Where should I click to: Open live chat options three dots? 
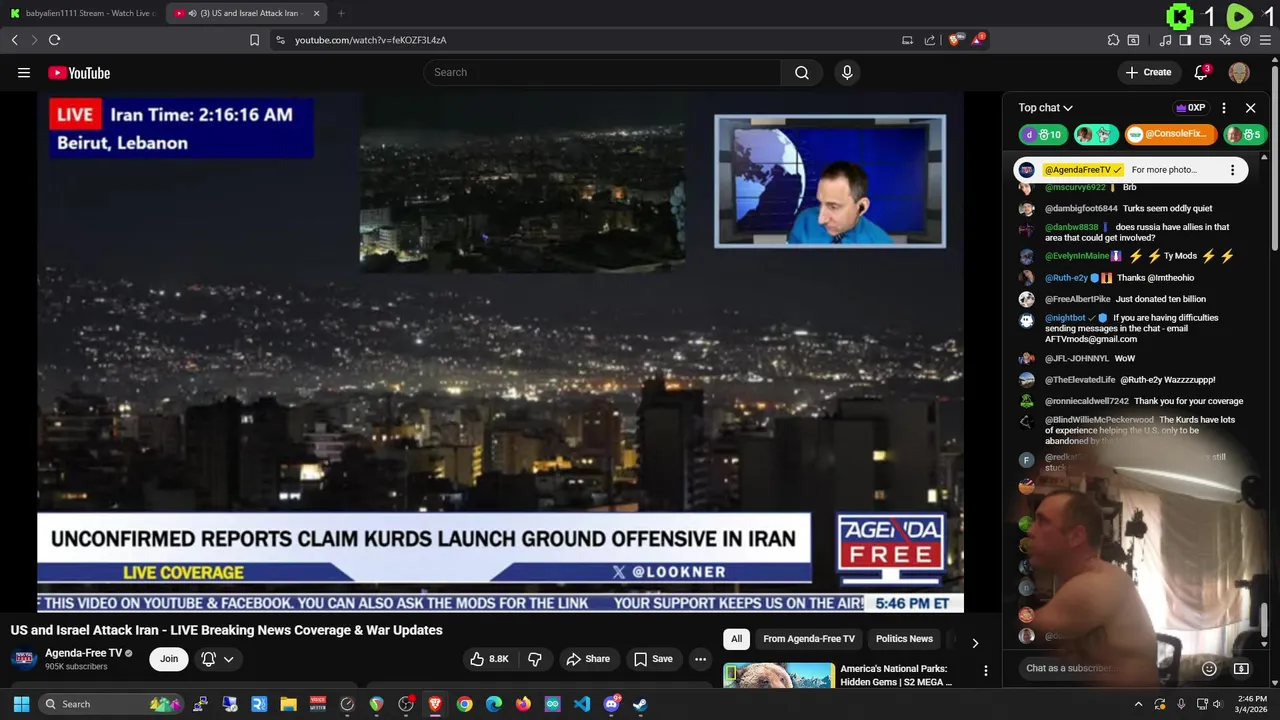[1224, 108]
